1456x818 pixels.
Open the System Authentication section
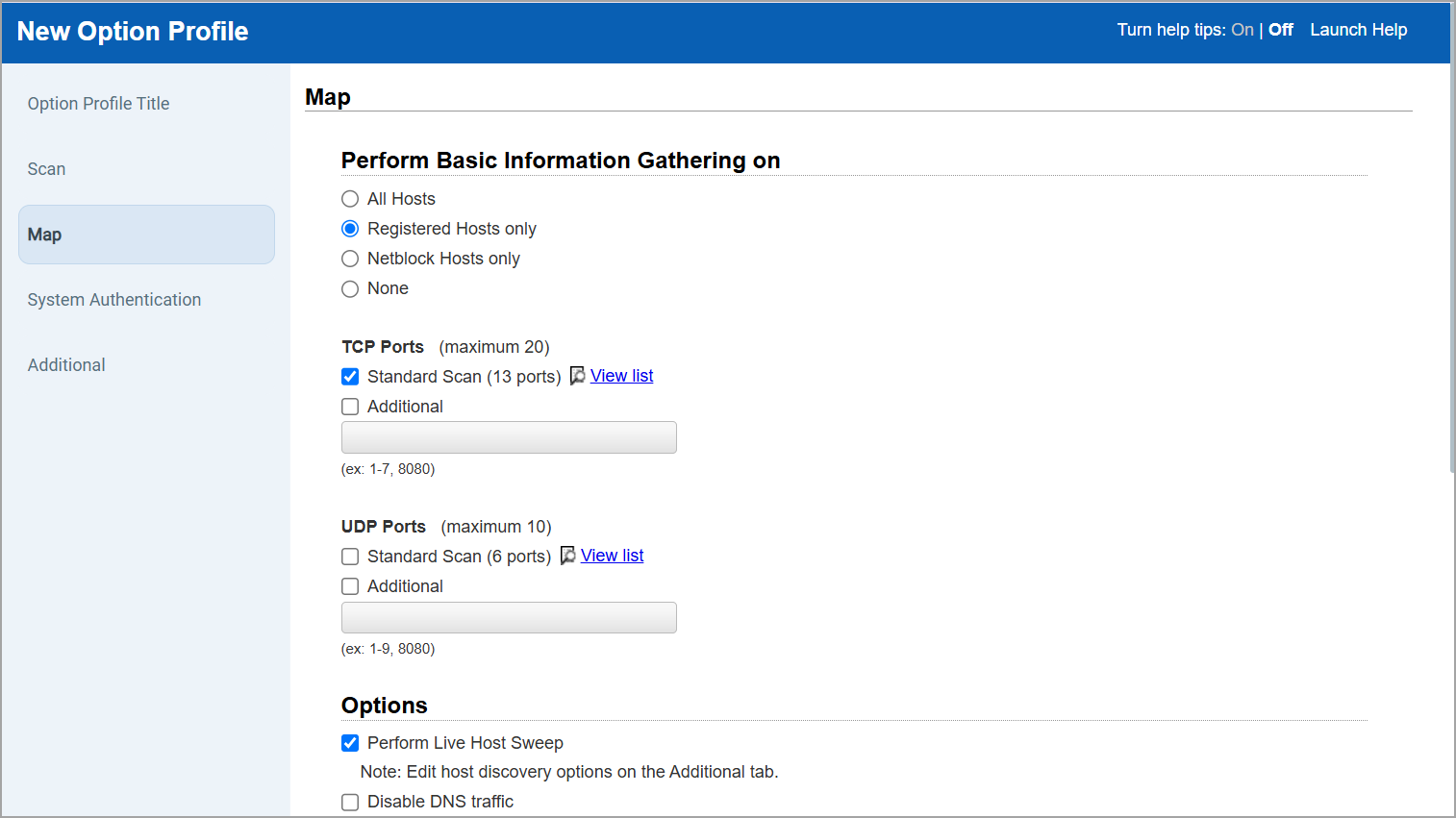(114, 299)
